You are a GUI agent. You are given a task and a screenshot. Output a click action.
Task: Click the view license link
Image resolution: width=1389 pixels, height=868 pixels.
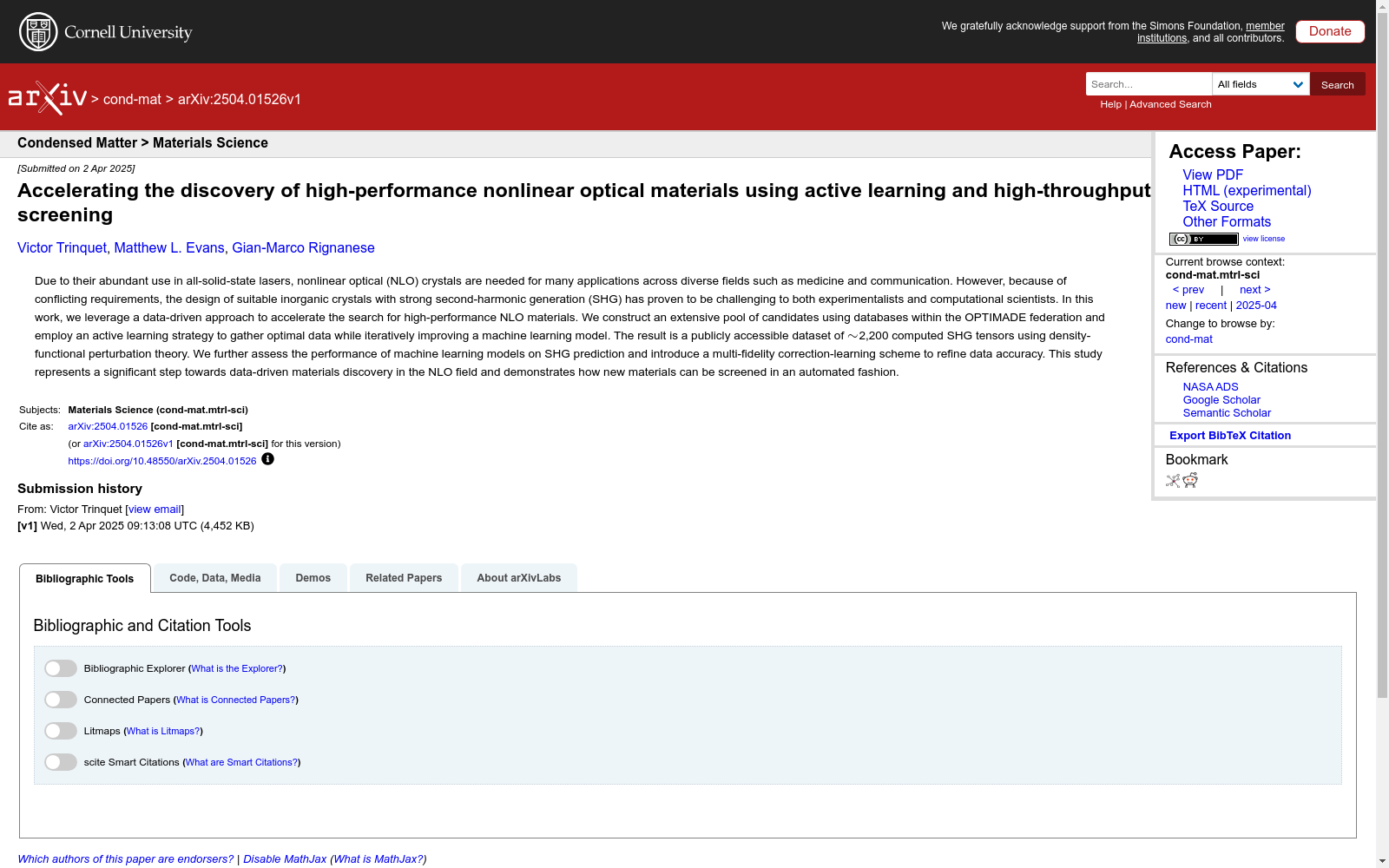(1264, 239)
